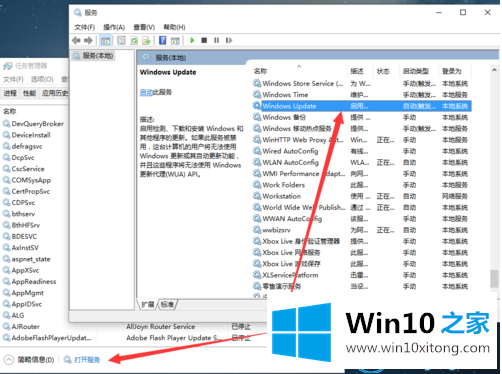The height and width of the screenshot is (374, 502).
Task: Click the 启动 link for Windows Update
Action: coord(146,92)
